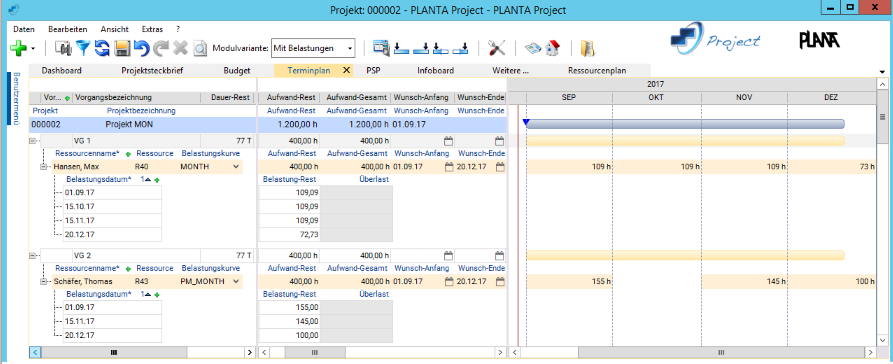Open the Extras menu
The image size is (893, 364).
pyautogui.click(x=152, y=29)
